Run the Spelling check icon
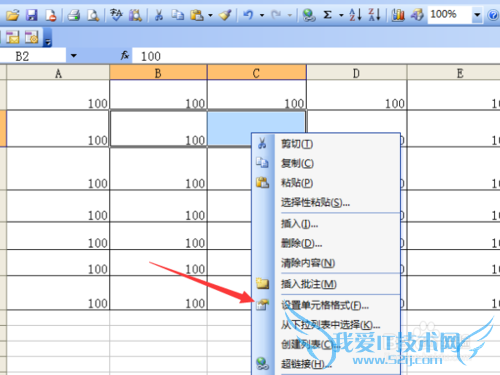Viewport: 500px width, 375px height. 116,15
